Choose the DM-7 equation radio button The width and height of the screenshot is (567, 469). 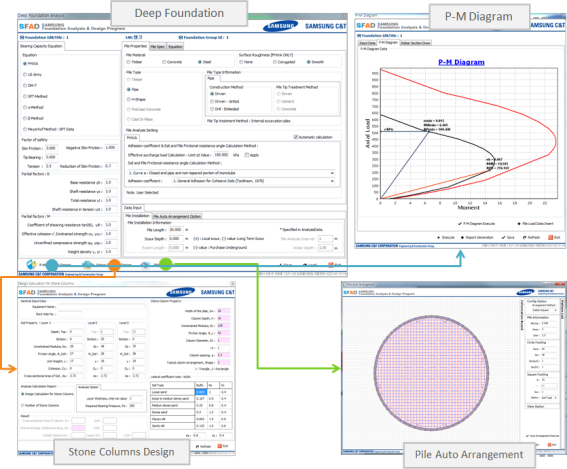pos(25,85)
